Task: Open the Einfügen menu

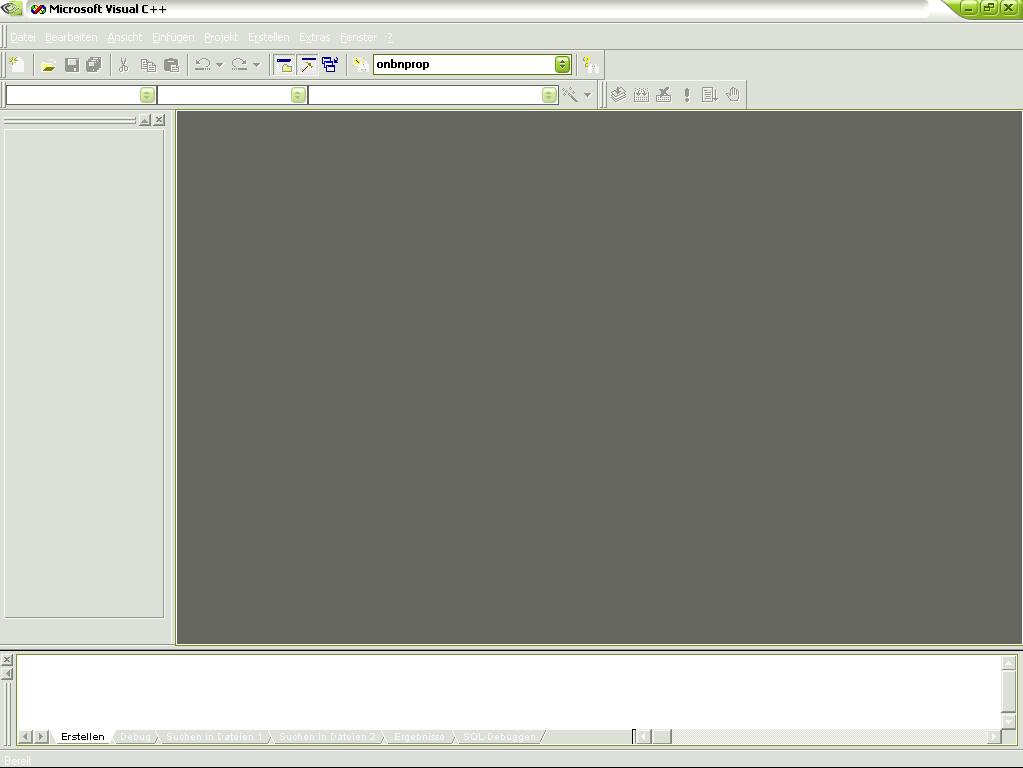Action: coord(173,37)
